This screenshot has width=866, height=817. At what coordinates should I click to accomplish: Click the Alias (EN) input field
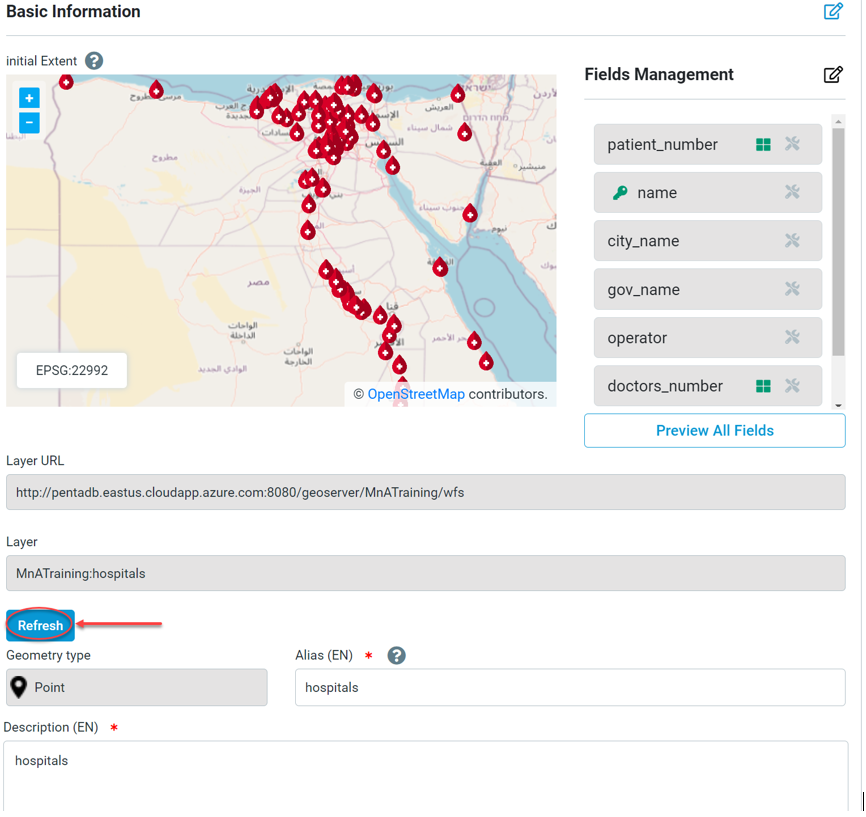pos(570,688)
